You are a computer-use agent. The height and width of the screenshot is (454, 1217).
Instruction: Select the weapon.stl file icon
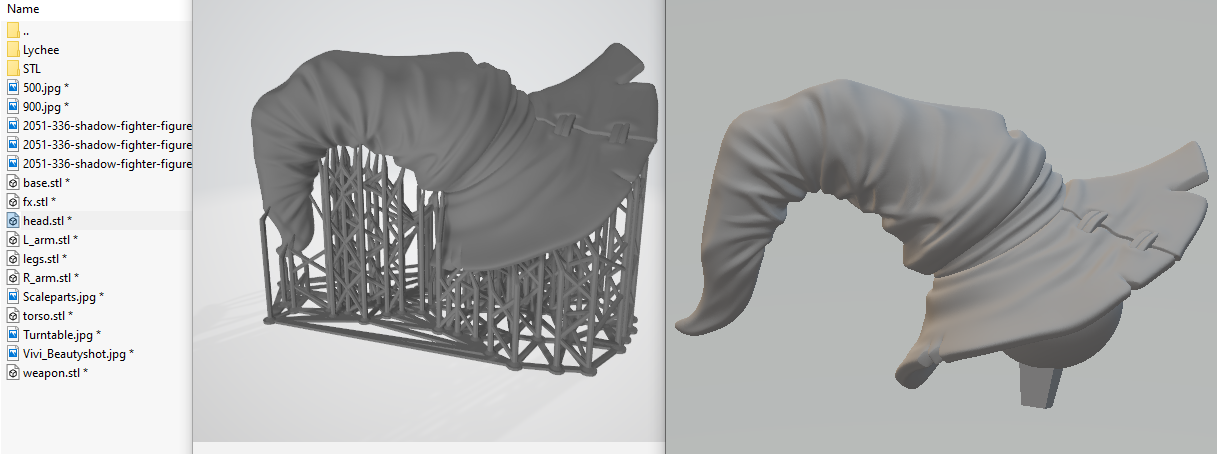click(13, 373)
